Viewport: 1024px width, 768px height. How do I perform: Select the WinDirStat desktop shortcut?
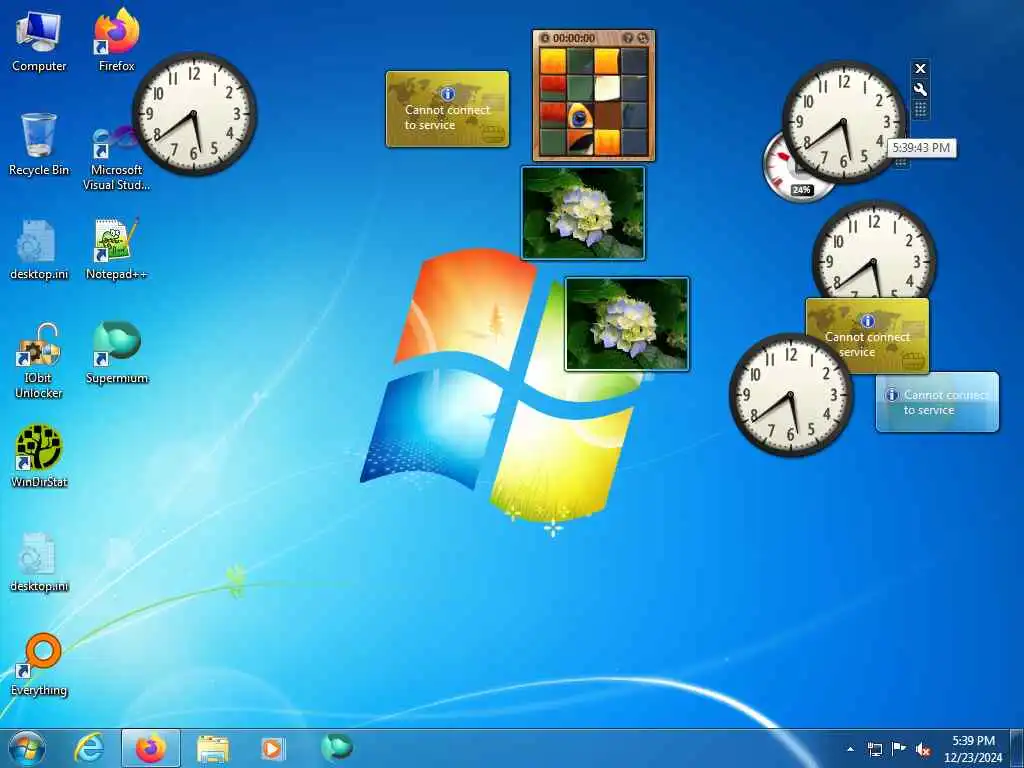point(39,456)
